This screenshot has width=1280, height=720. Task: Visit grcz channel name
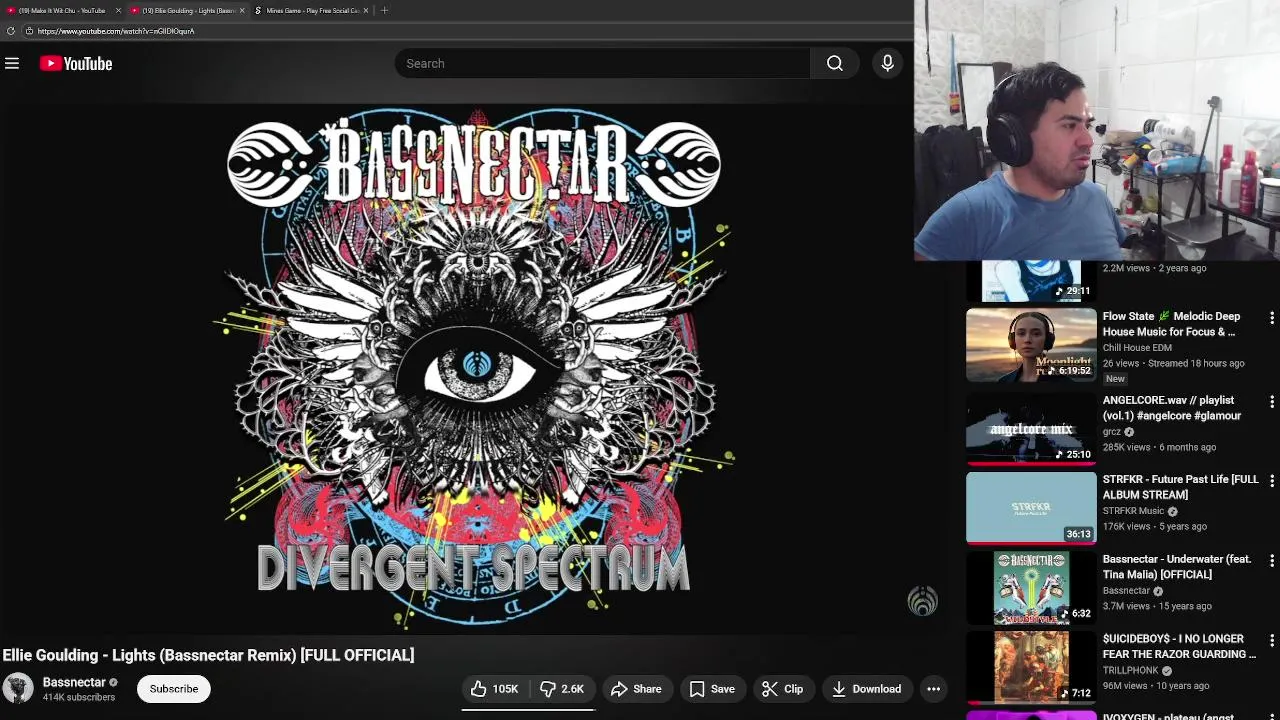click(1112, 432)
